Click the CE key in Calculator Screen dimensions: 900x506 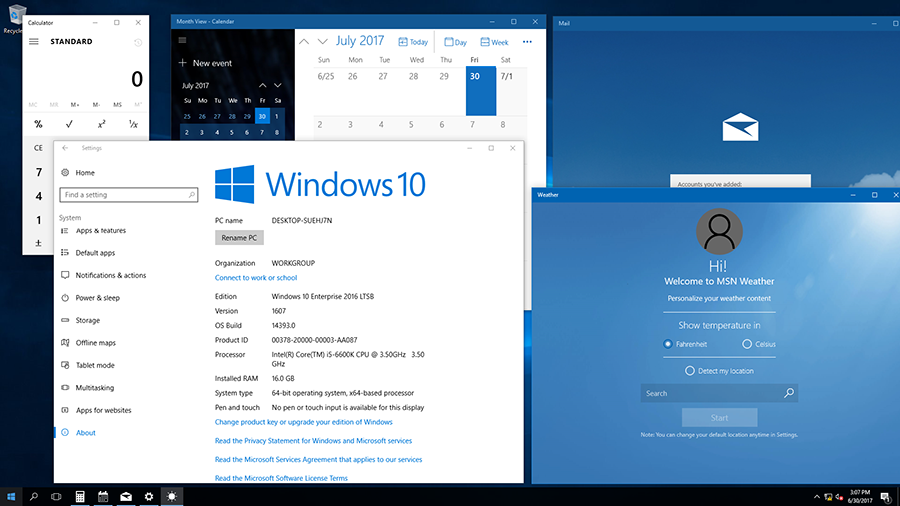tap(38, 148)
